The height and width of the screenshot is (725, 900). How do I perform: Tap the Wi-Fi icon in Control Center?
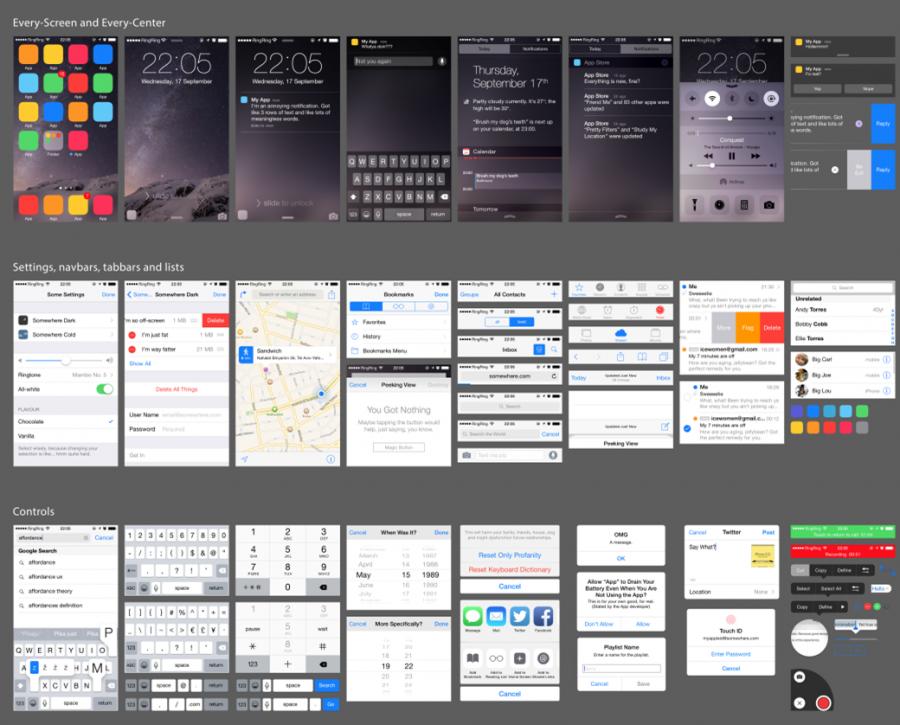pos(711,99)
